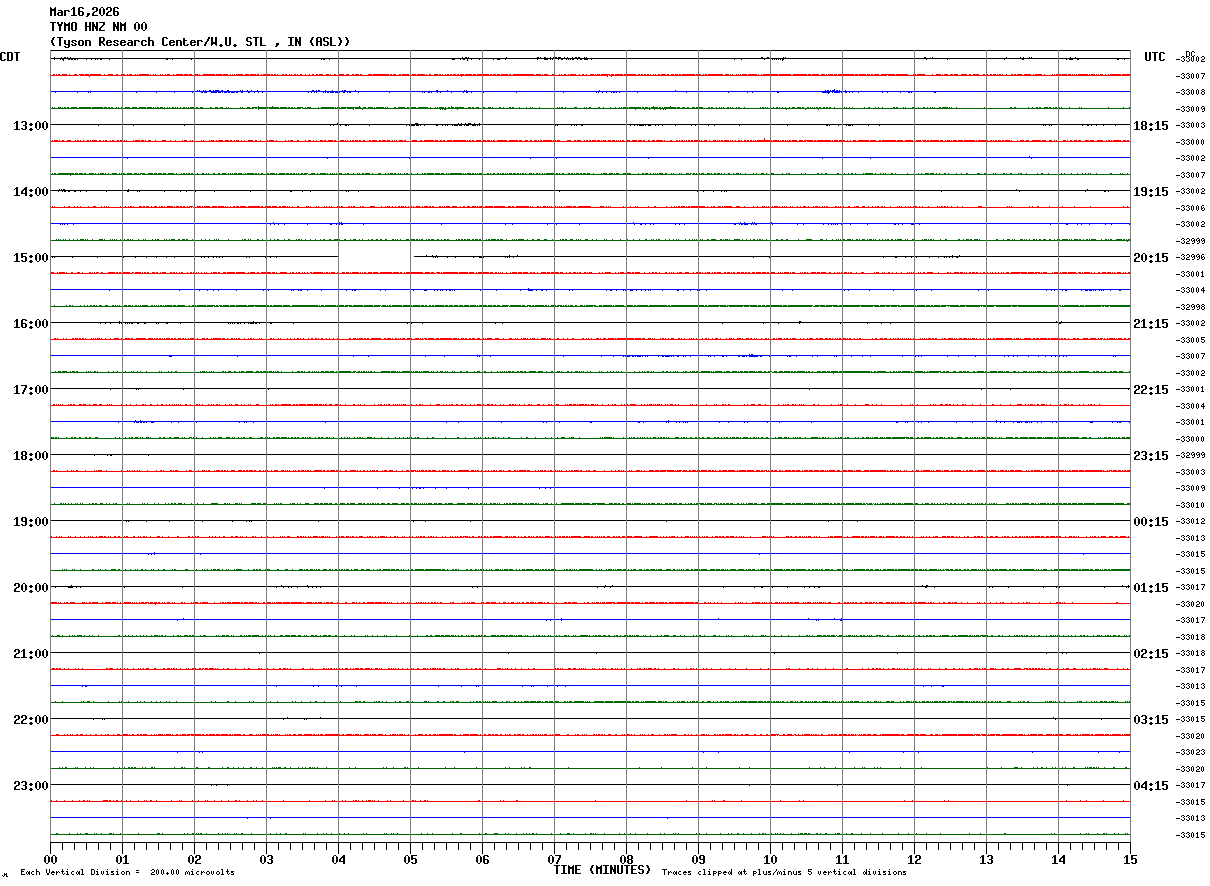This screenshot has height=886, width=1210.
Task: Click the 22:15 UTC time label
Action: pos(1150,390)
